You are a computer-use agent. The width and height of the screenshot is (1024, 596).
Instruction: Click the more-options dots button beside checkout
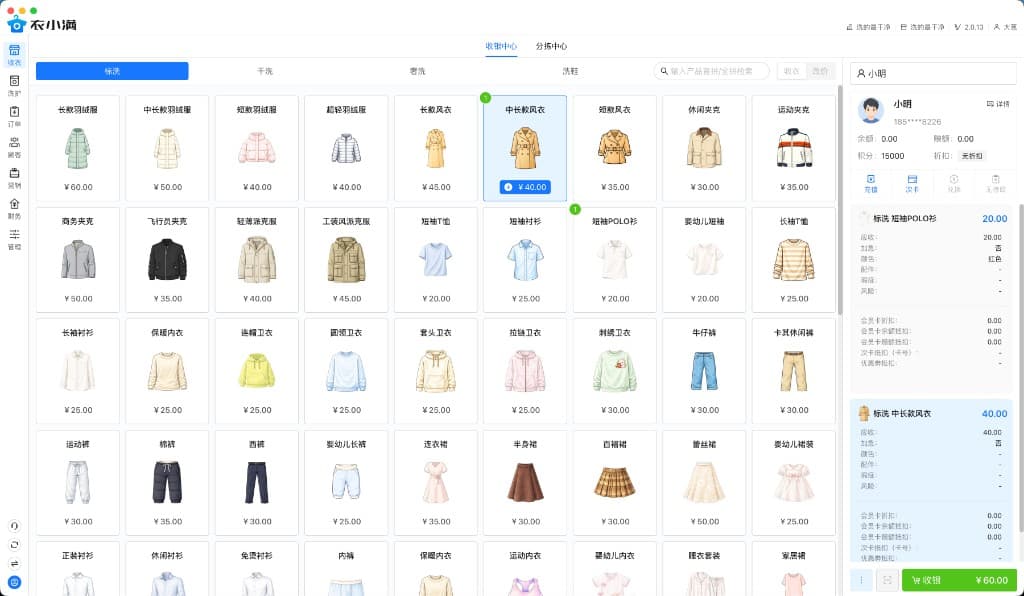click(x=861, y=580)
